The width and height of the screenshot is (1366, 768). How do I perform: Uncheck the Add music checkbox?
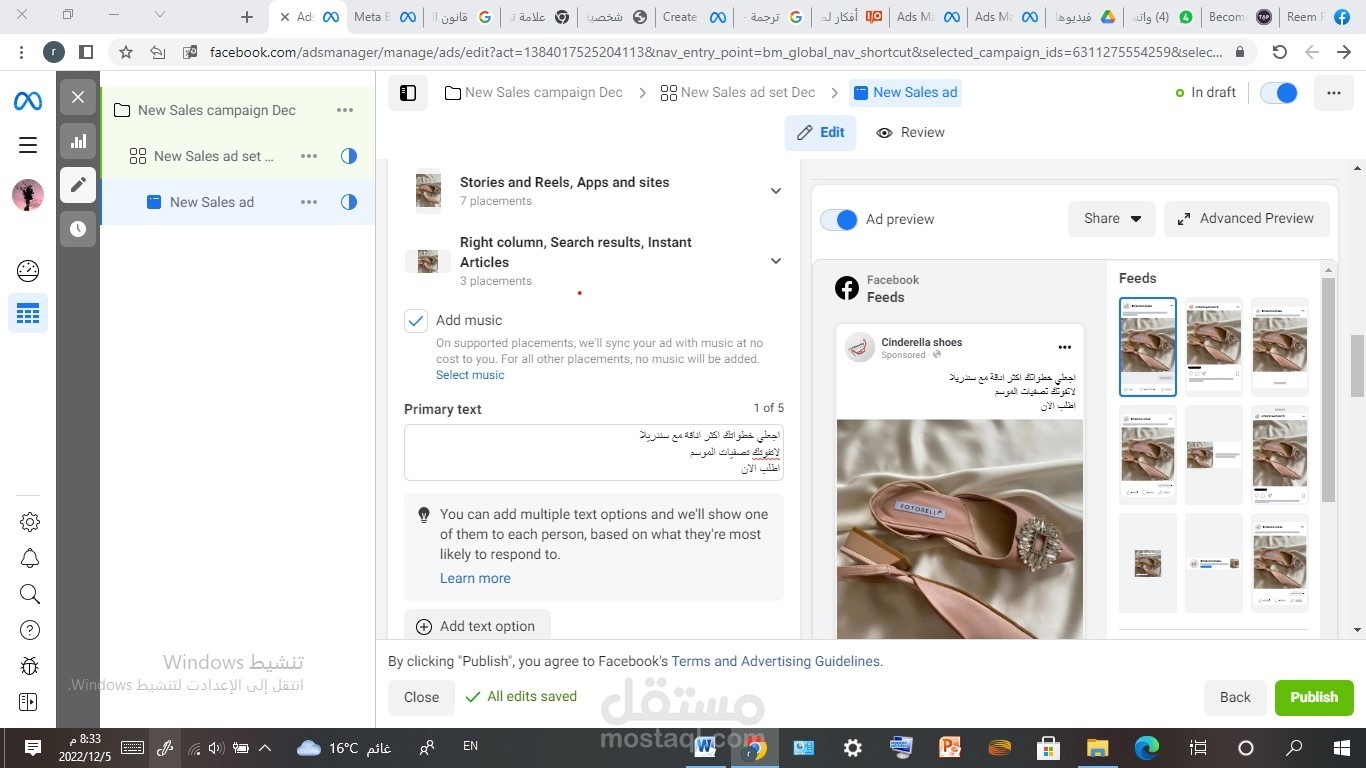tap(416, 321)
